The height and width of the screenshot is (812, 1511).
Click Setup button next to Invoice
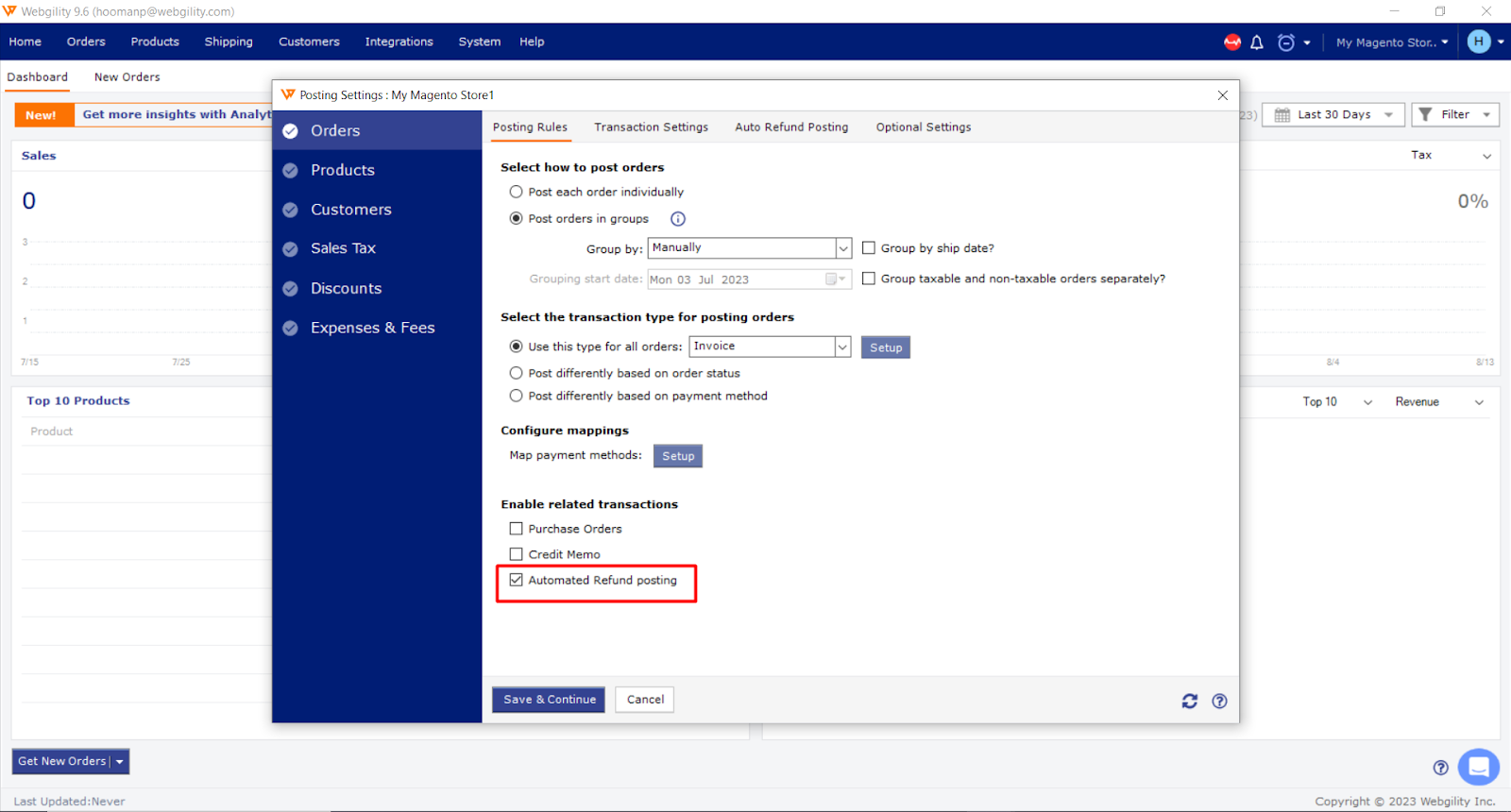886,347
